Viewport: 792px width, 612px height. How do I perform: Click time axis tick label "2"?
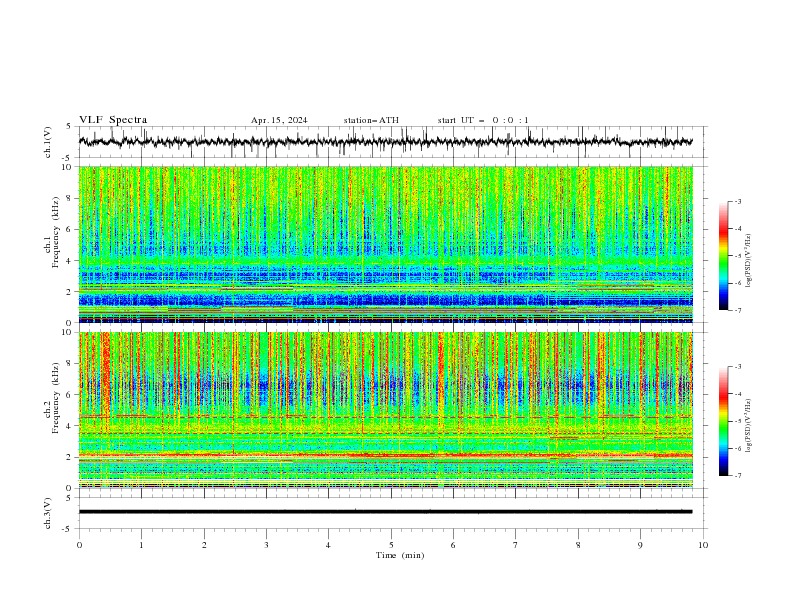click(x=204, y=545)
